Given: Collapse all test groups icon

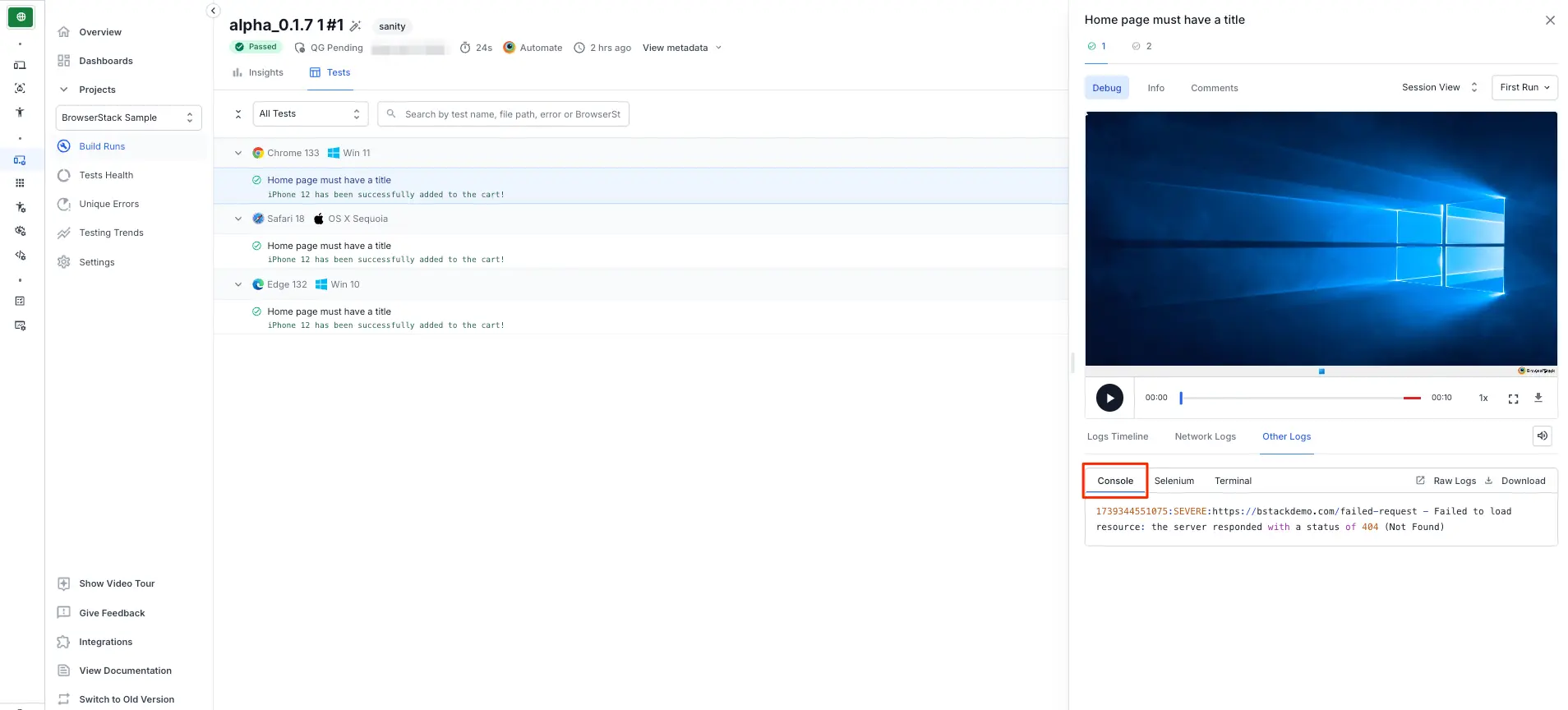Looking at the screenshot, I should coord(238,114).
